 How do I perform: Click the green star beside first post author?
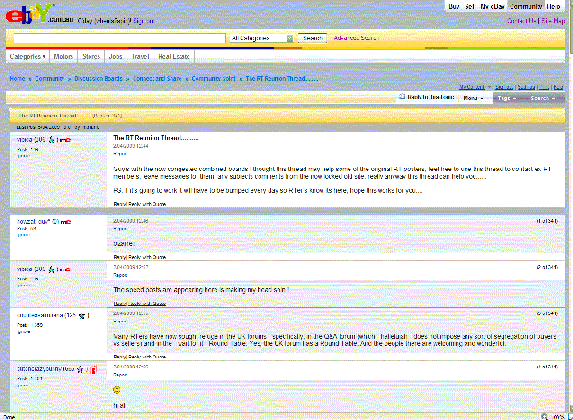click(x=52, y=140)
